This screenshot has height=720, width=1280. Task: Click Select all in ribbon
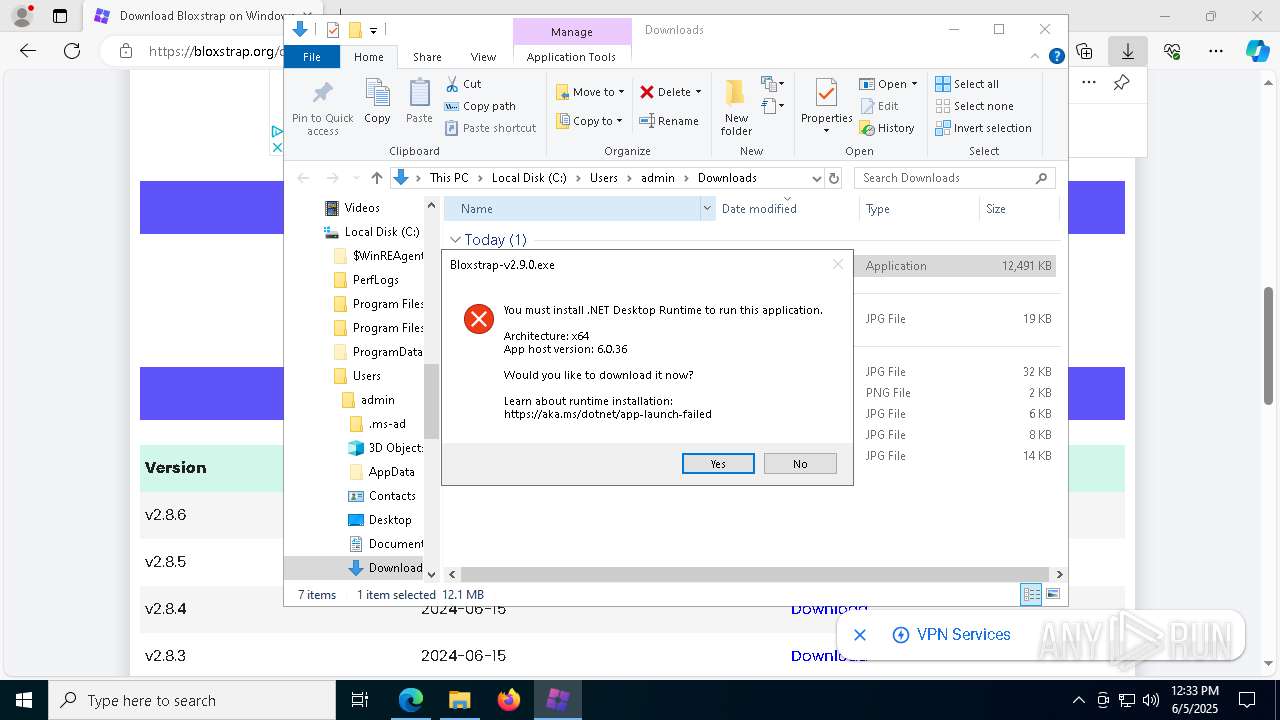pos(967,84)
